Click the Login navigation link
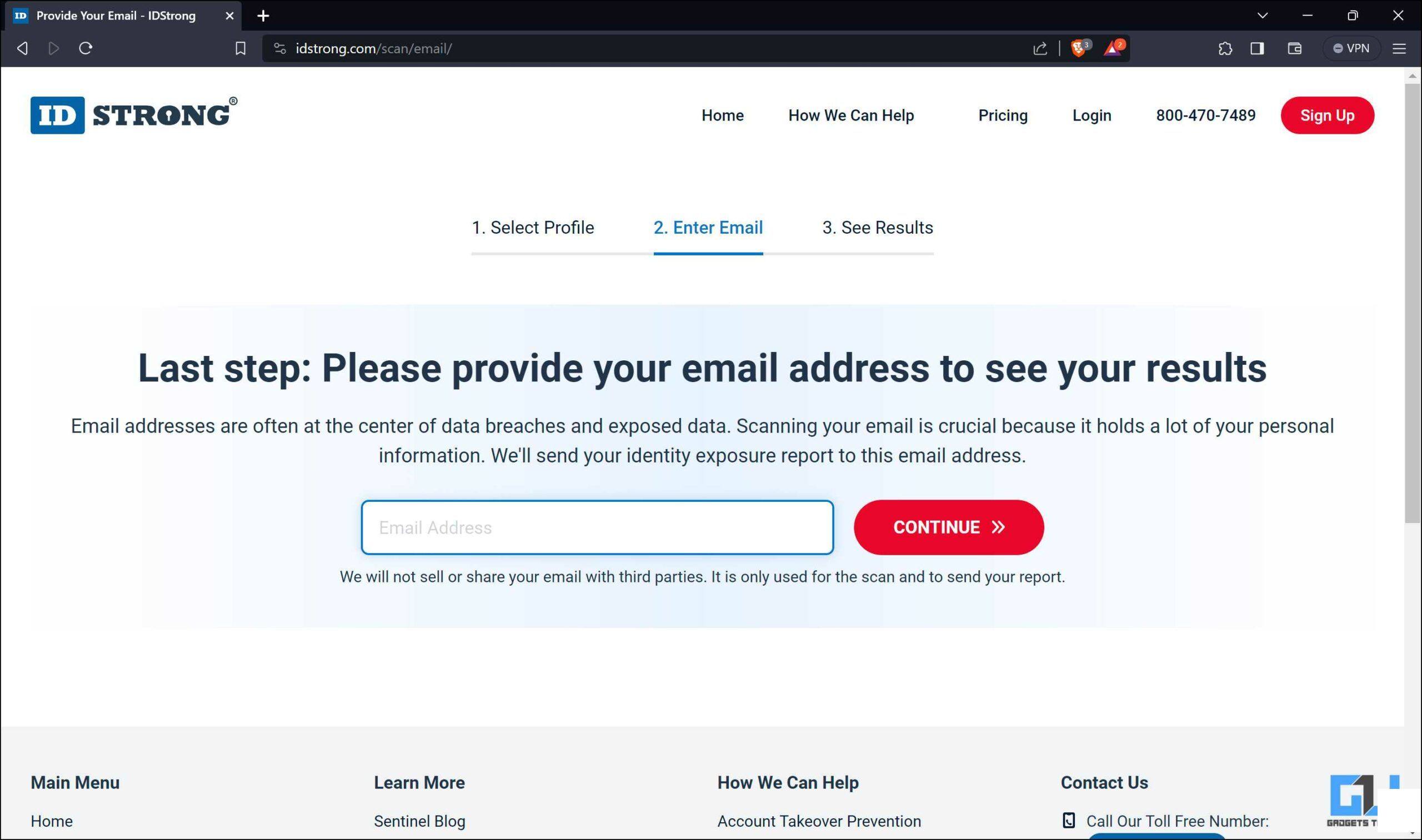 (1091, 115)
